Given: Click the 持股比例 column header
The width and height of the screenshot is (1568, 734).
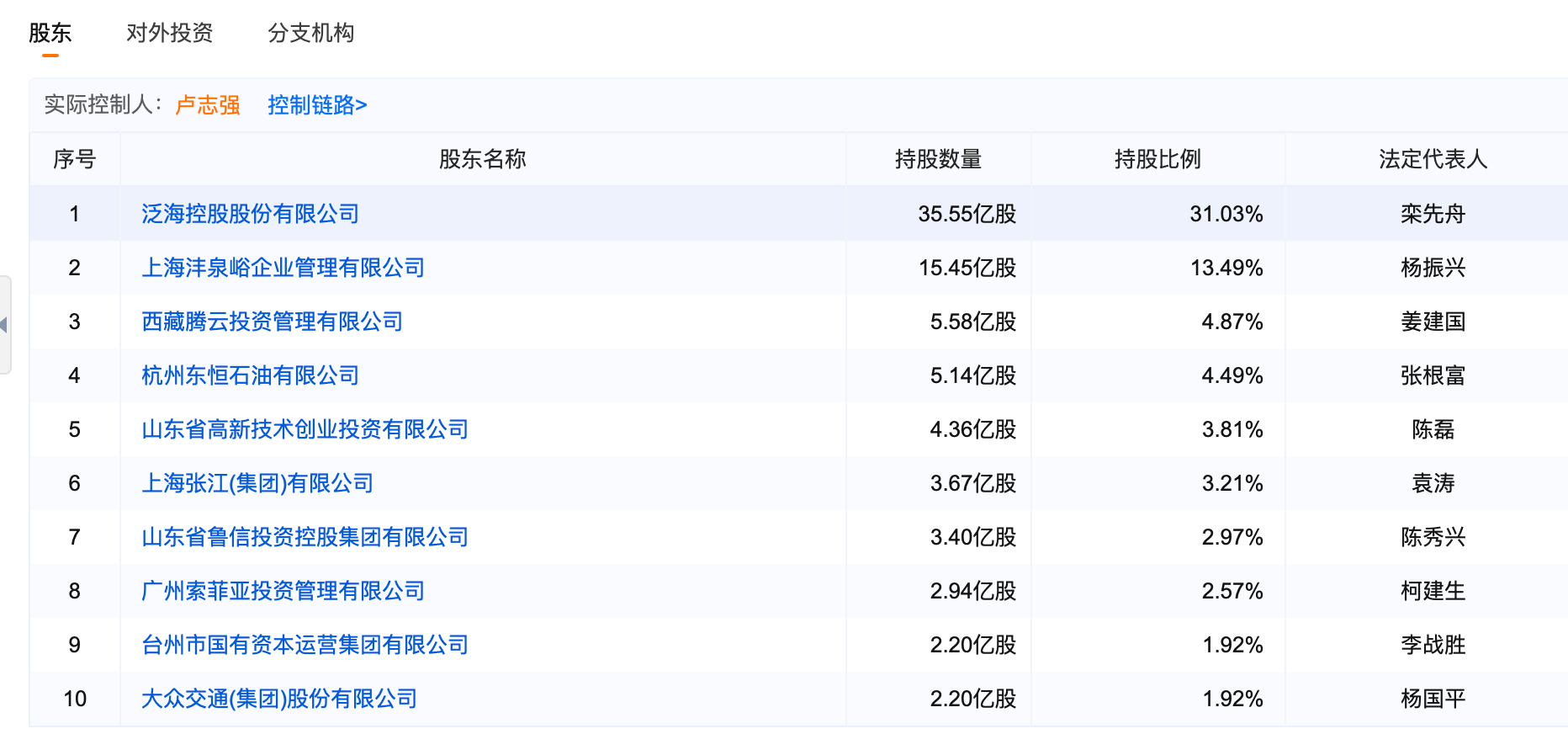Looking at the screenshot, I should click(x=1158, y=159).
